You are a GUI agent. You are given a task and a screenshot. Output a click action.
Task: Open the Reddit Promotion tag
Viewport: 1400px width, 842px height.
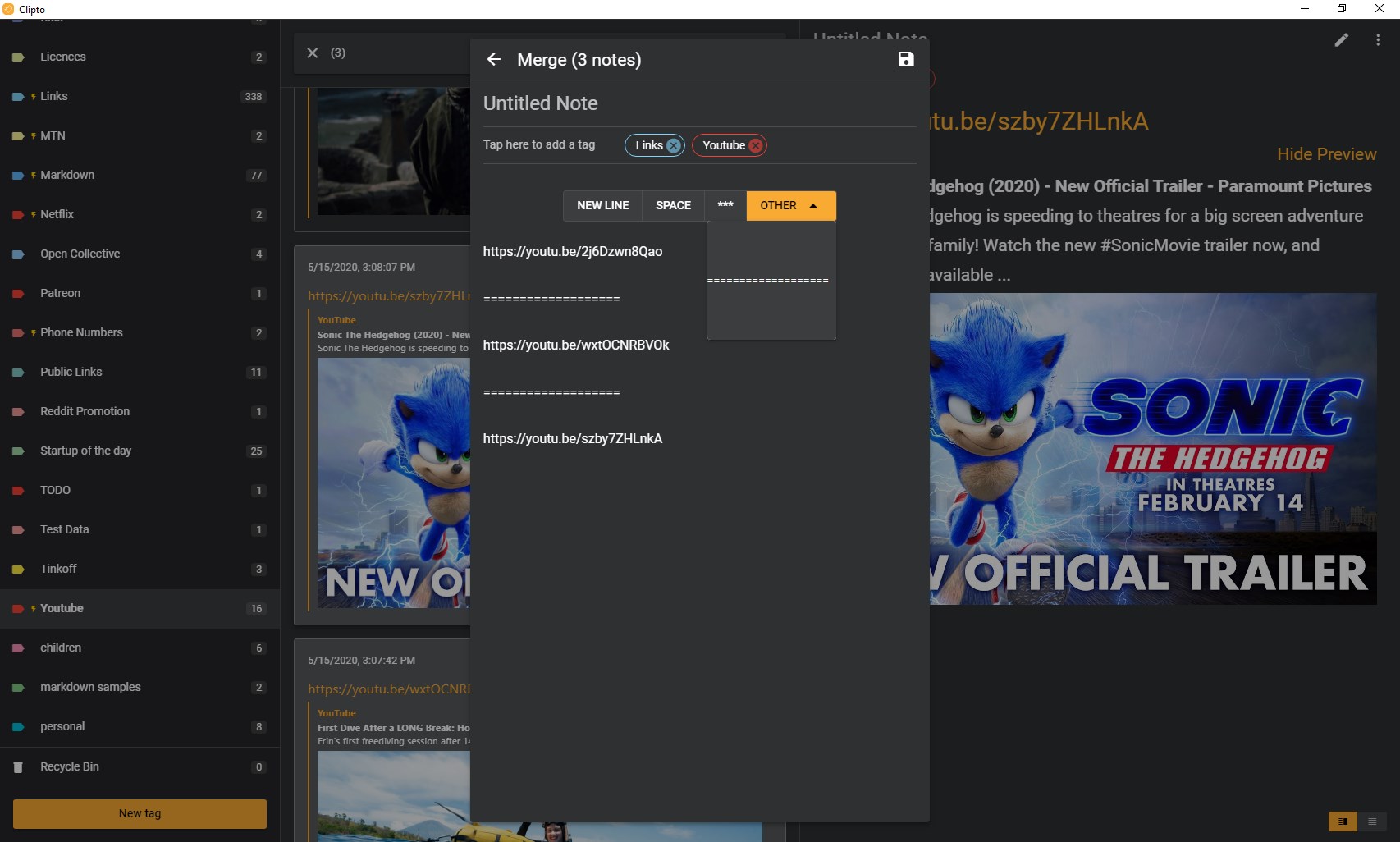tap(140, 411)
